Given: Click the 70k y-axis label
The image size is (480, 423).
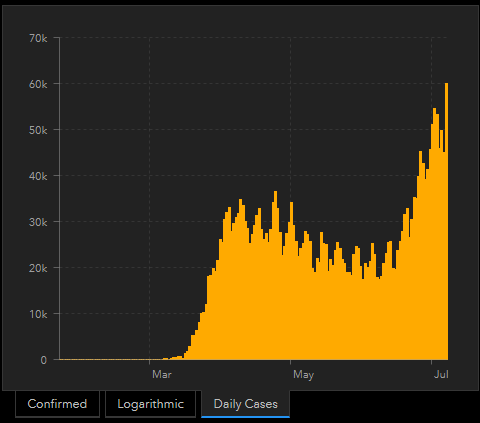Looking at the screenshot, I should coord(38,39).
